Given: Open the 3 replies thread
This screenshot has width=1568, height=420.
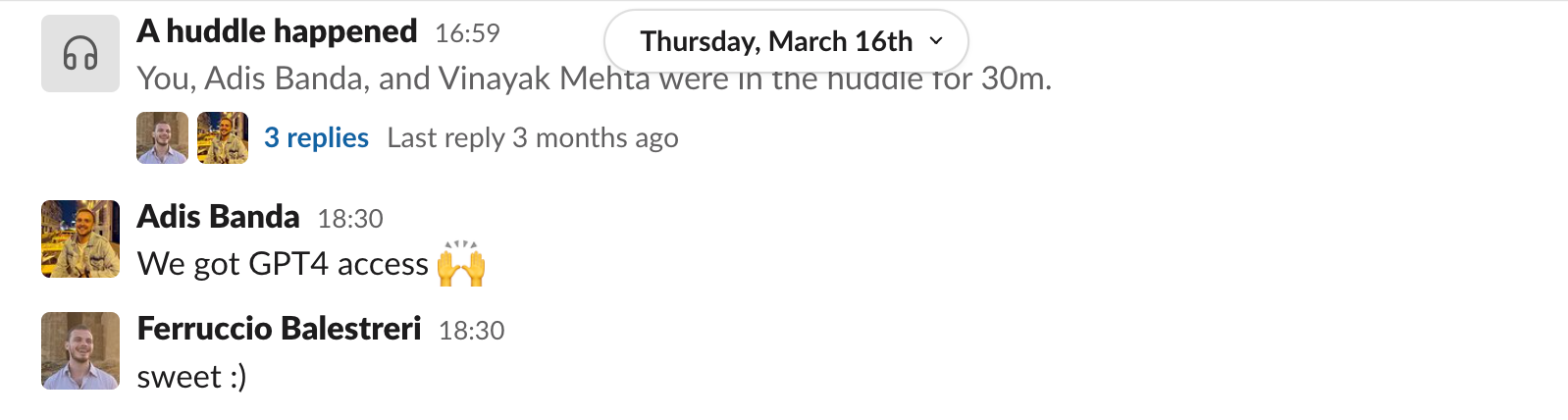Looking at the screenshot, I should click(316, 137).
